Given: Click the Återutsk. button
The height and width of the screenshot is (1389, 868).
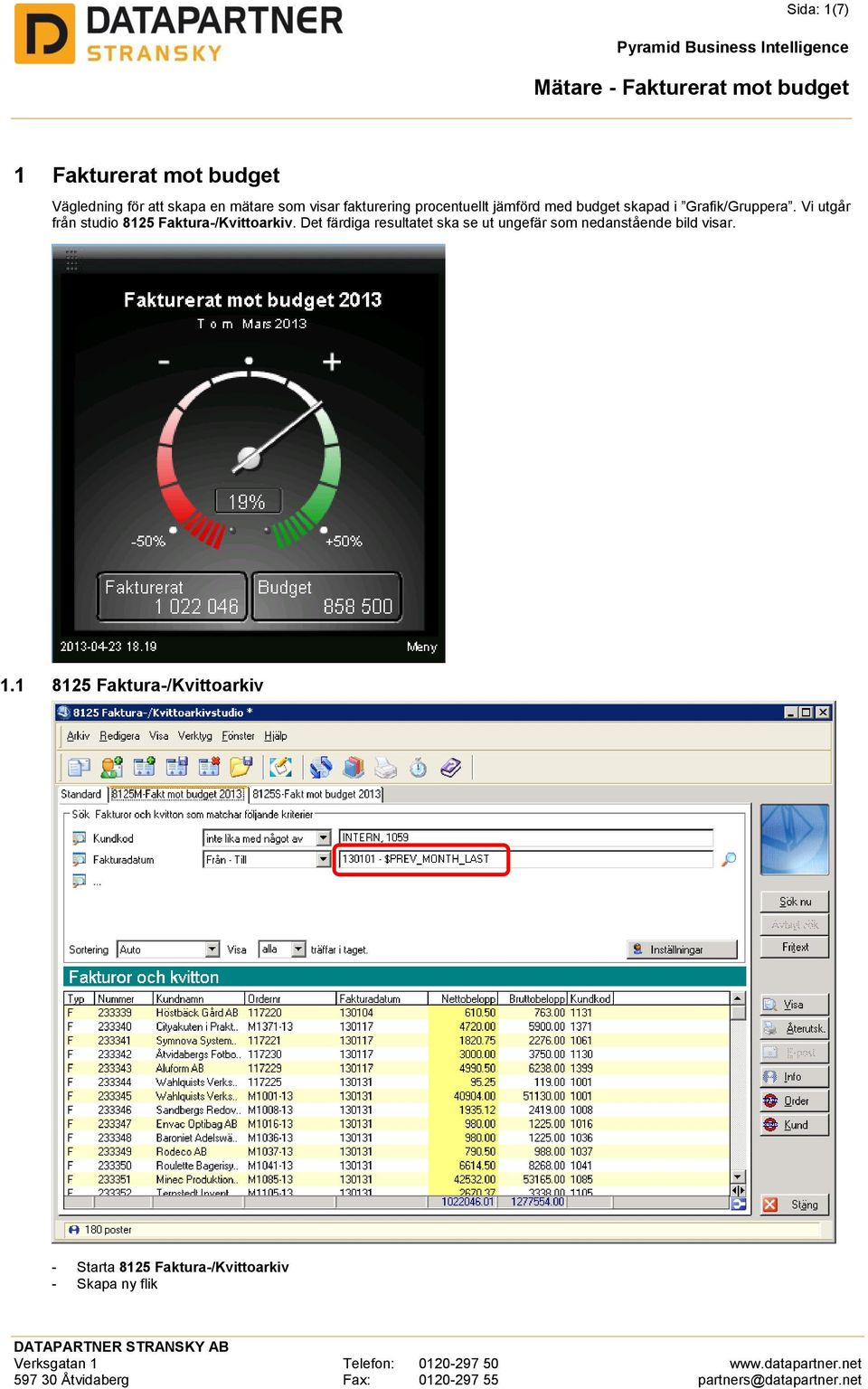Looking at the screenshot, I should (795, 1028).
